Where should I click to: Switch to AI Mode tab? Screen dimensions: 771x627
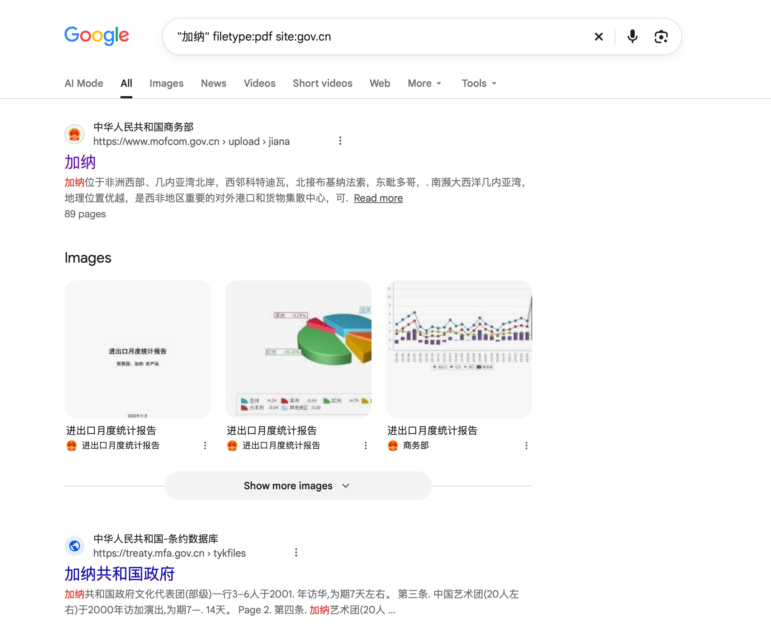(84, 83)
